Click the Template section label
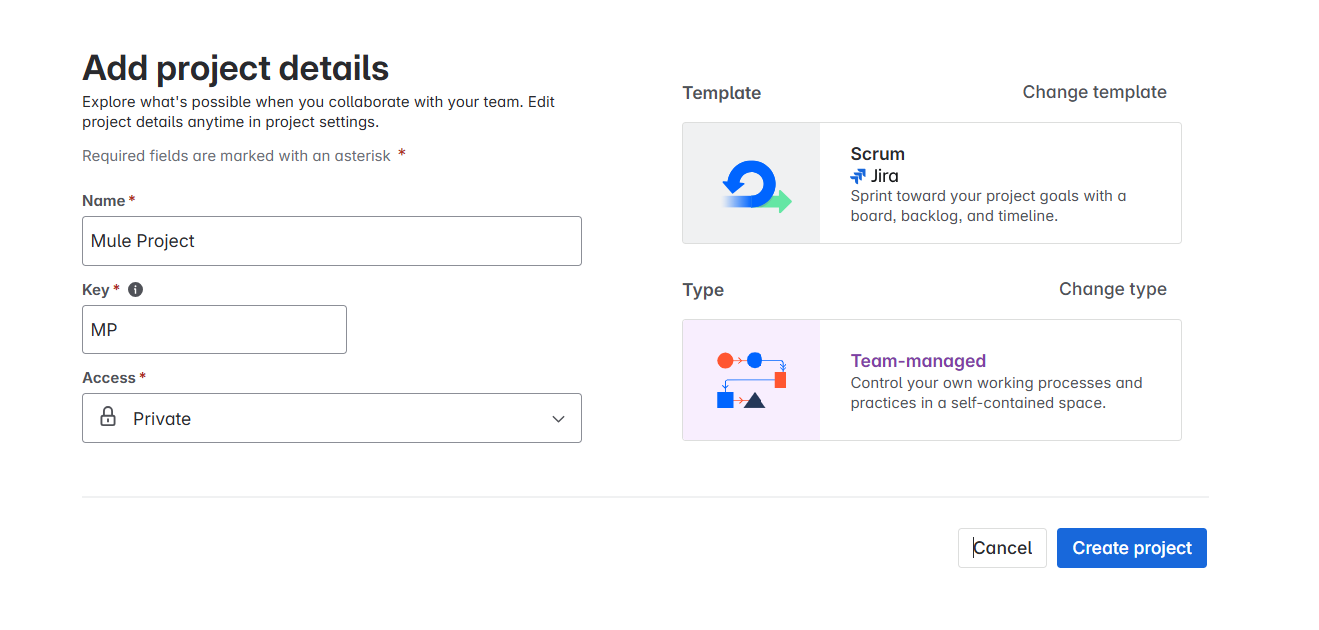The image size is (1319, 630). 721,93
